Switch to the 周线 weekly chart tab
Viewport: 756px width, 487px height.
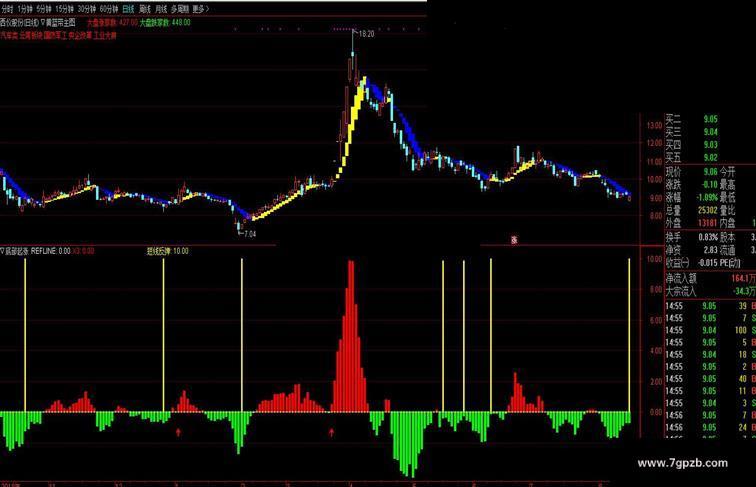tap(145, 9)
